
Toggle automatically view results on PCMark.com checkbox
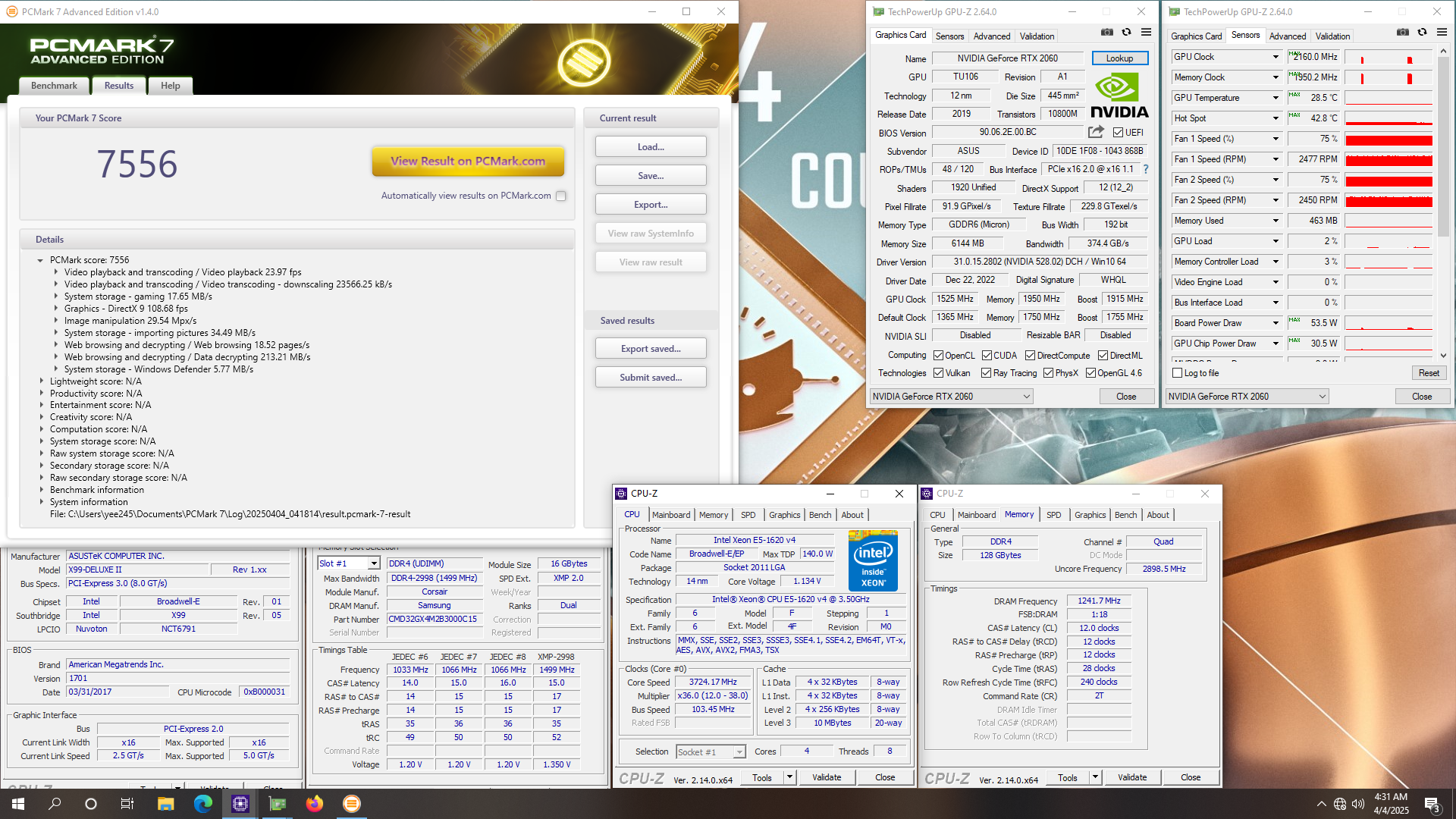561,196
